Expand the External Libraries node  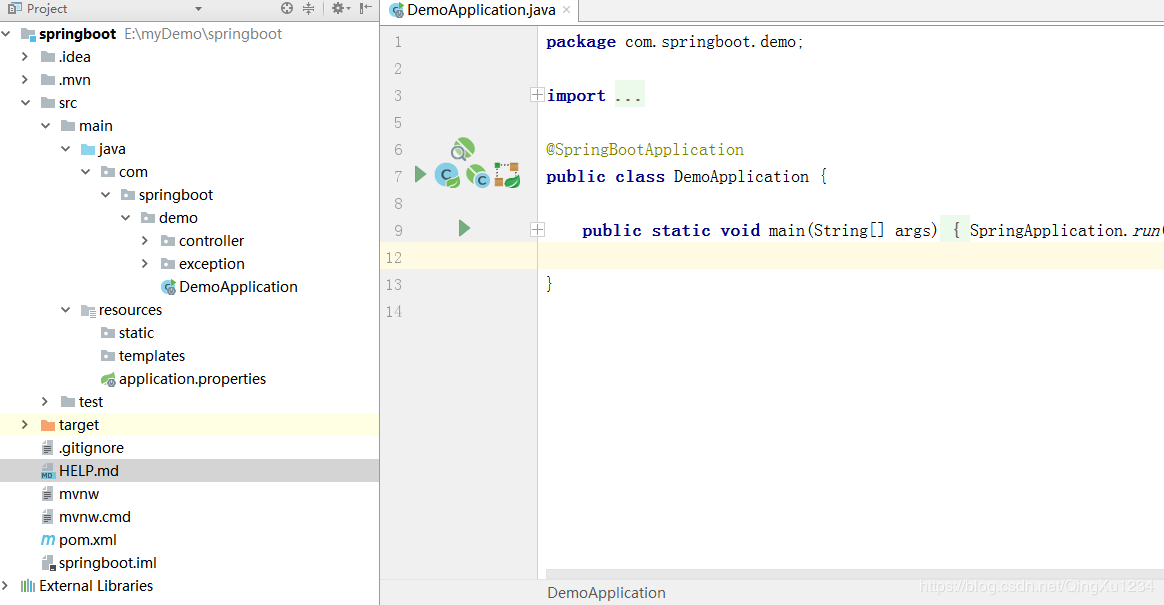pyautogui.click(x=6, y=586)
